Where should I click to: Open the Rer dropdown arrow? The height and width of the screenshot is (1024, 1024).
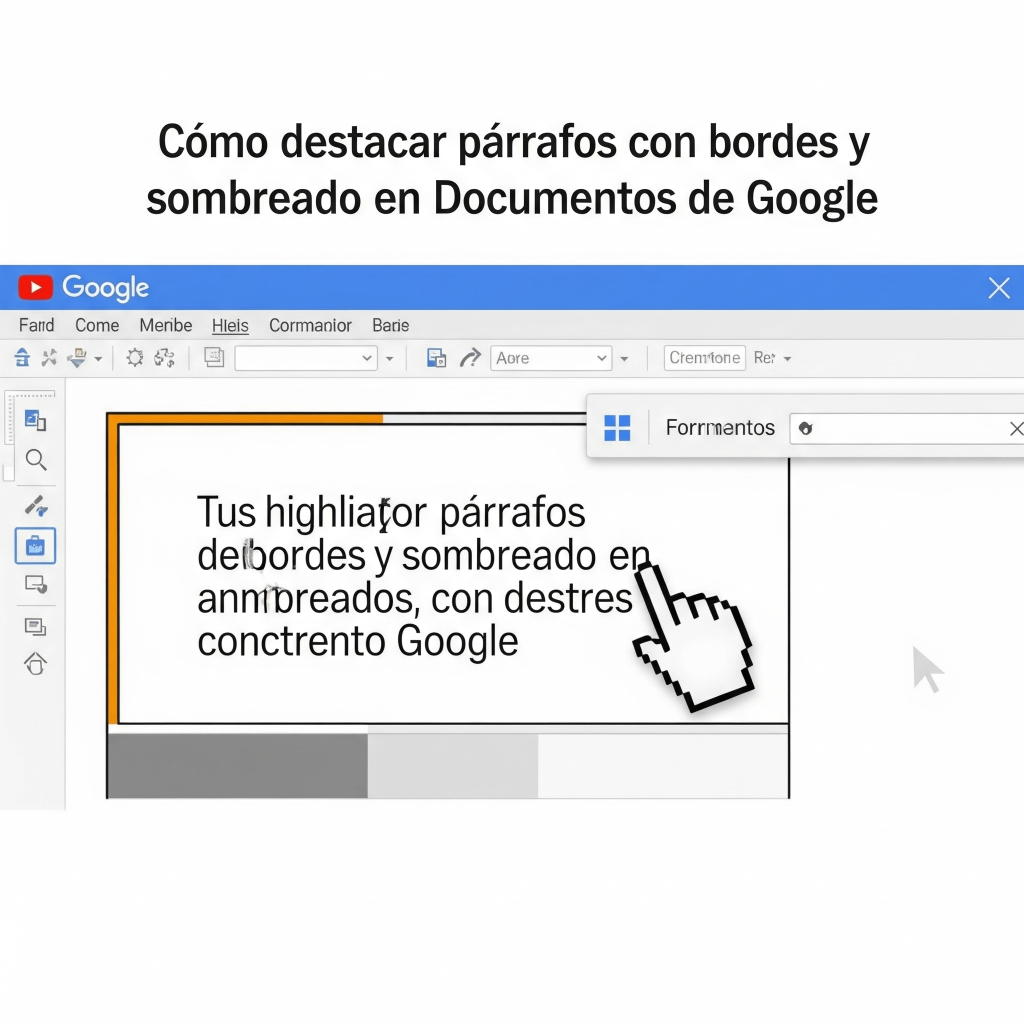click(x=787, y=358)
